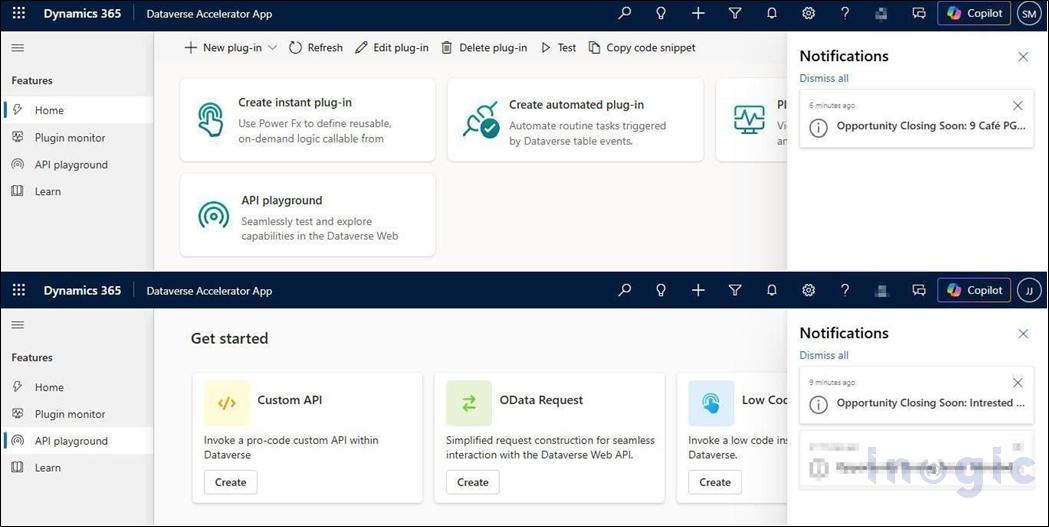Click plus quick-create icon in top header
The width and height of the screenshot is (1049, 527).
(698, 13)
